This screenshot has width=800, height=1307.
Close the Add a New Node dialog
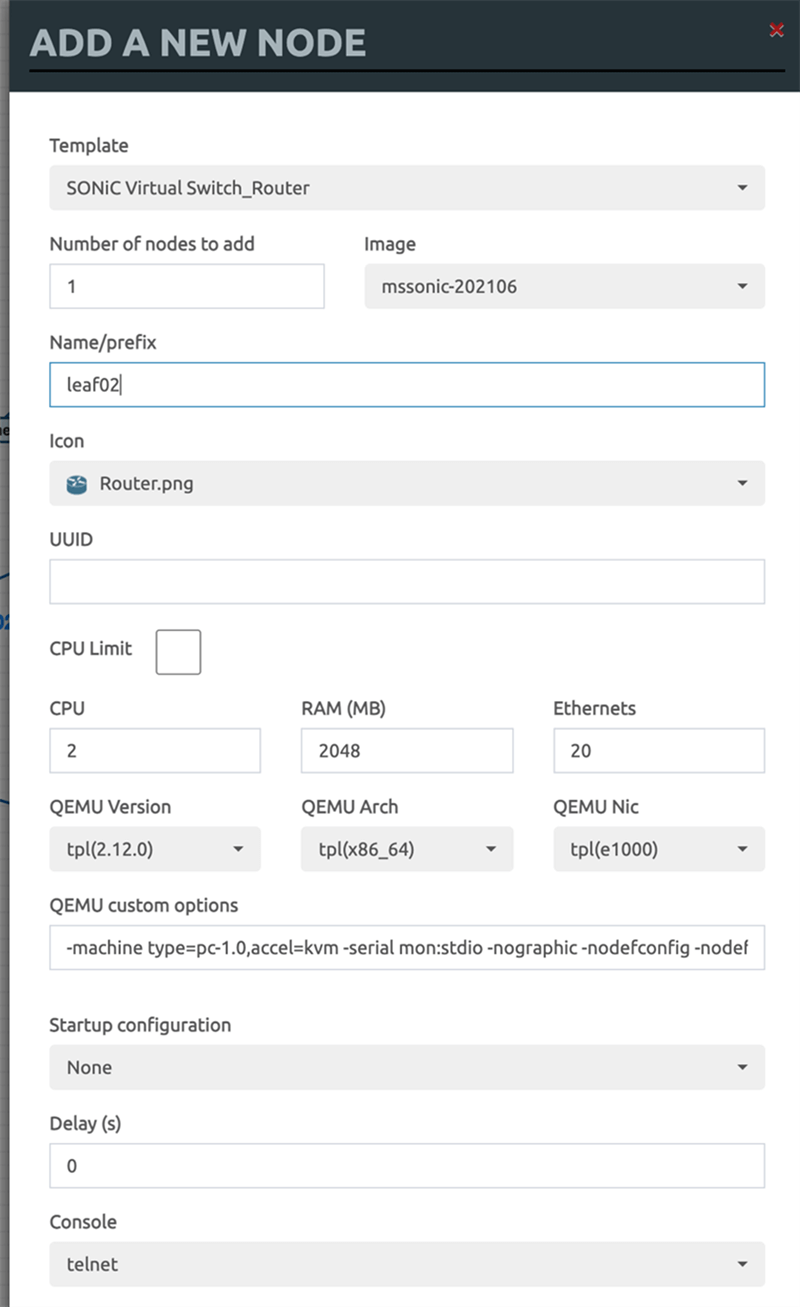(x=776, y=30)
